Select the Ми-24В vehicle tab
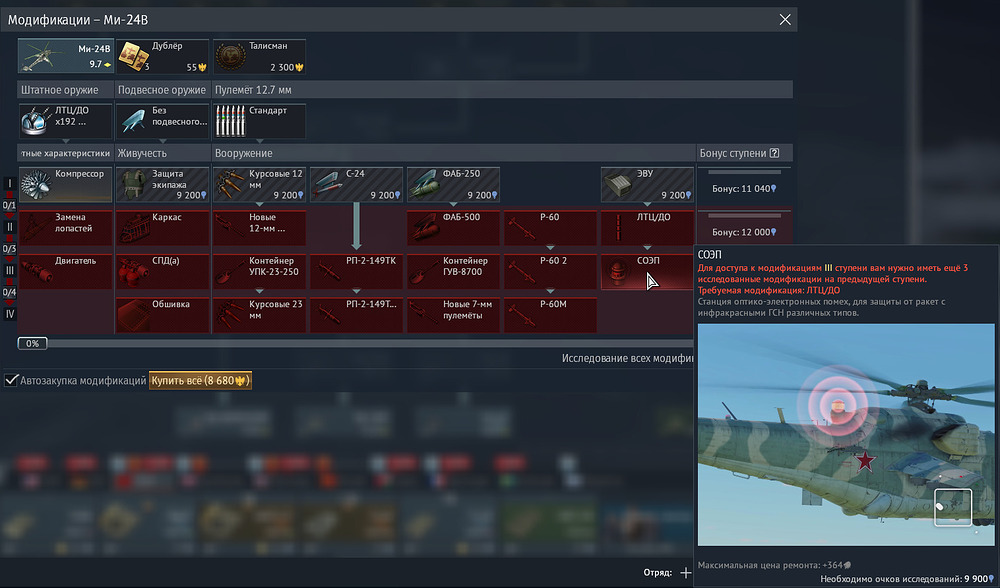The height and width of the screenshot is (588, 1000). [x=65, y=56]
